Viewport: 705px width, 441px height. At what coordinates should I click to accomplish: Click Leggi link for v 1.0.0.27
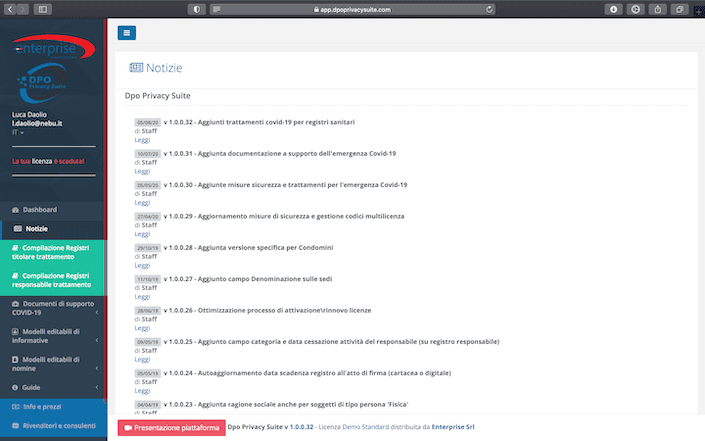142,297
